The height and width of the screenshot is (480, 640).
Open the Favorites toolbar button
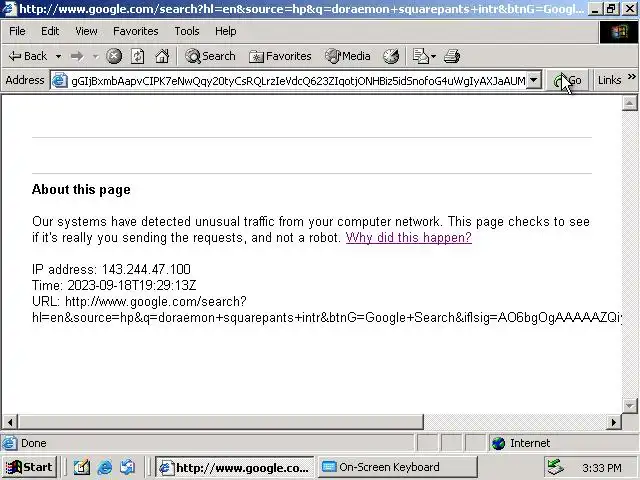[280, 56]
